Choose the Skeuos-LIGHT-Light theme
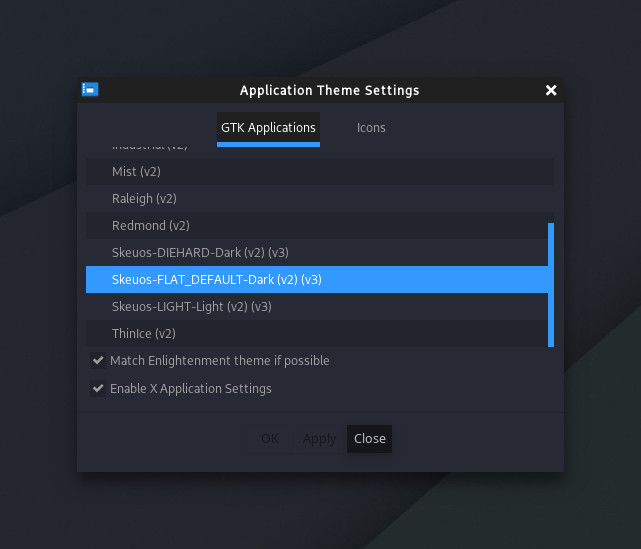Screen dimensions: 641x549 coord(191,307)
